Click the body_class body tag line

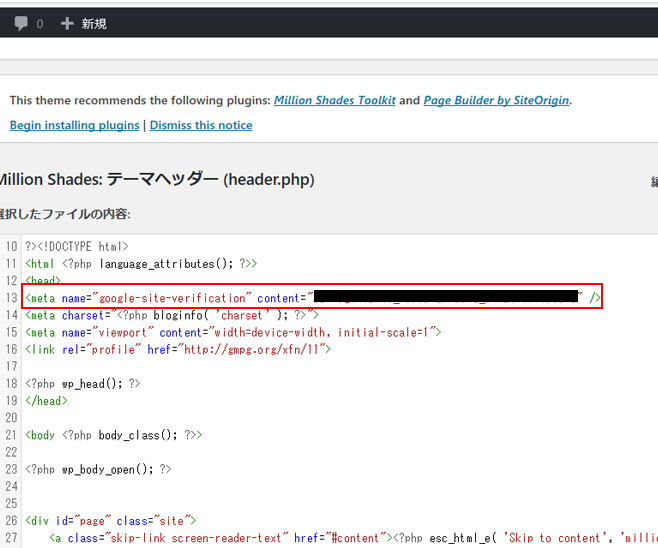point(114,435)
